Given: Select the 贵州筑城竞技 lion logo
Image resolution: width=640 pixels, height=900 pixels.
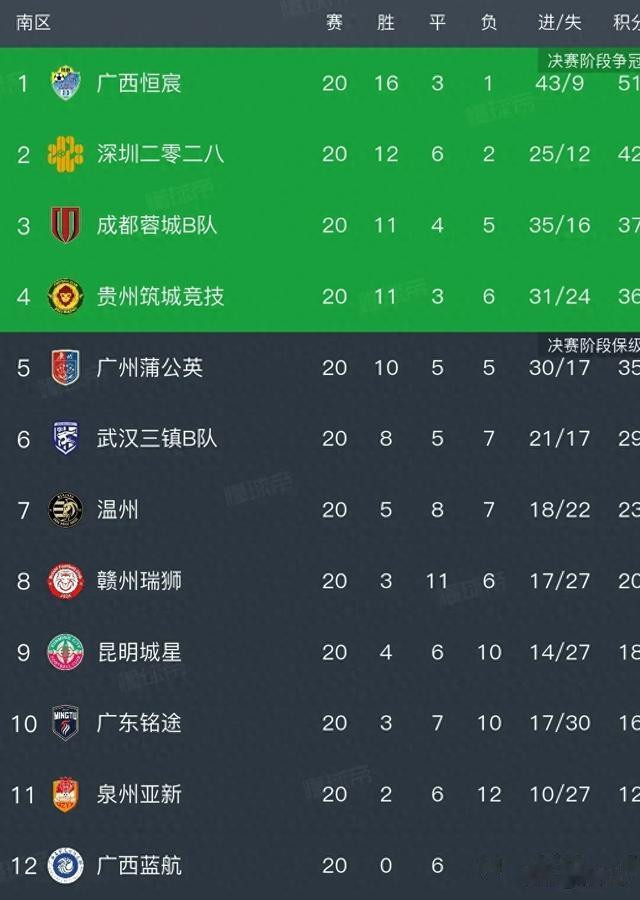Looking at the screenshot, I should click(65, 296).
